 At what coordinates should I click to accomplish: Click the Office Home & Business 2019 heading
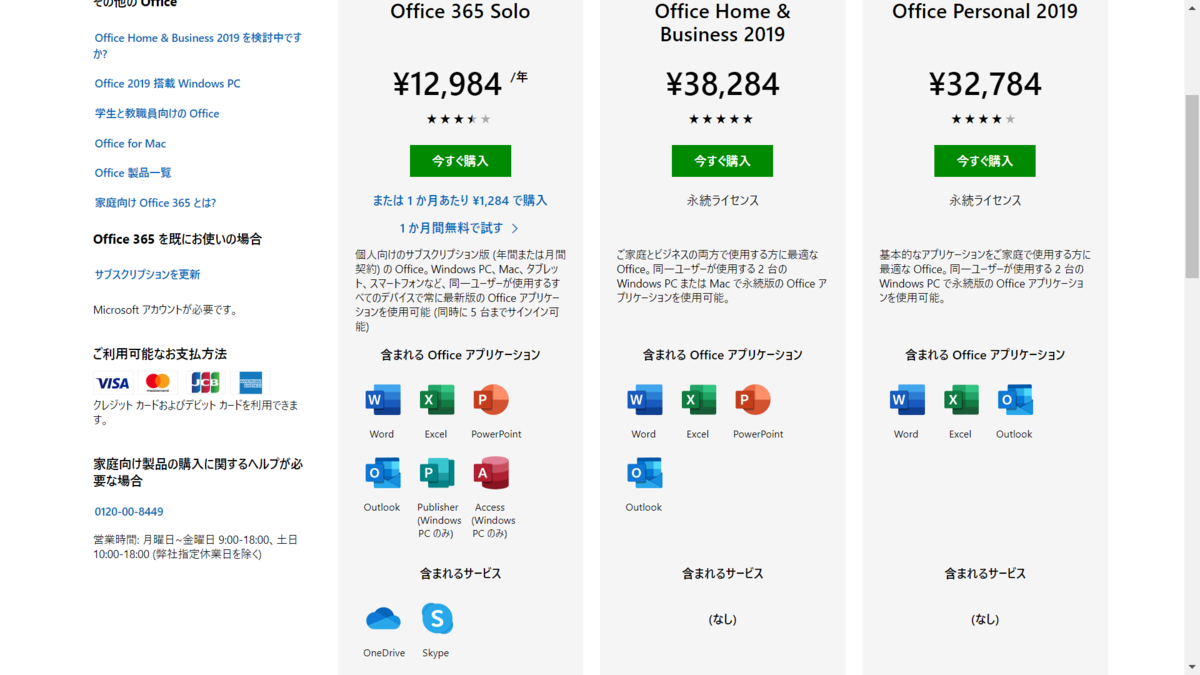pyautogui.click(x=722, y=23)
